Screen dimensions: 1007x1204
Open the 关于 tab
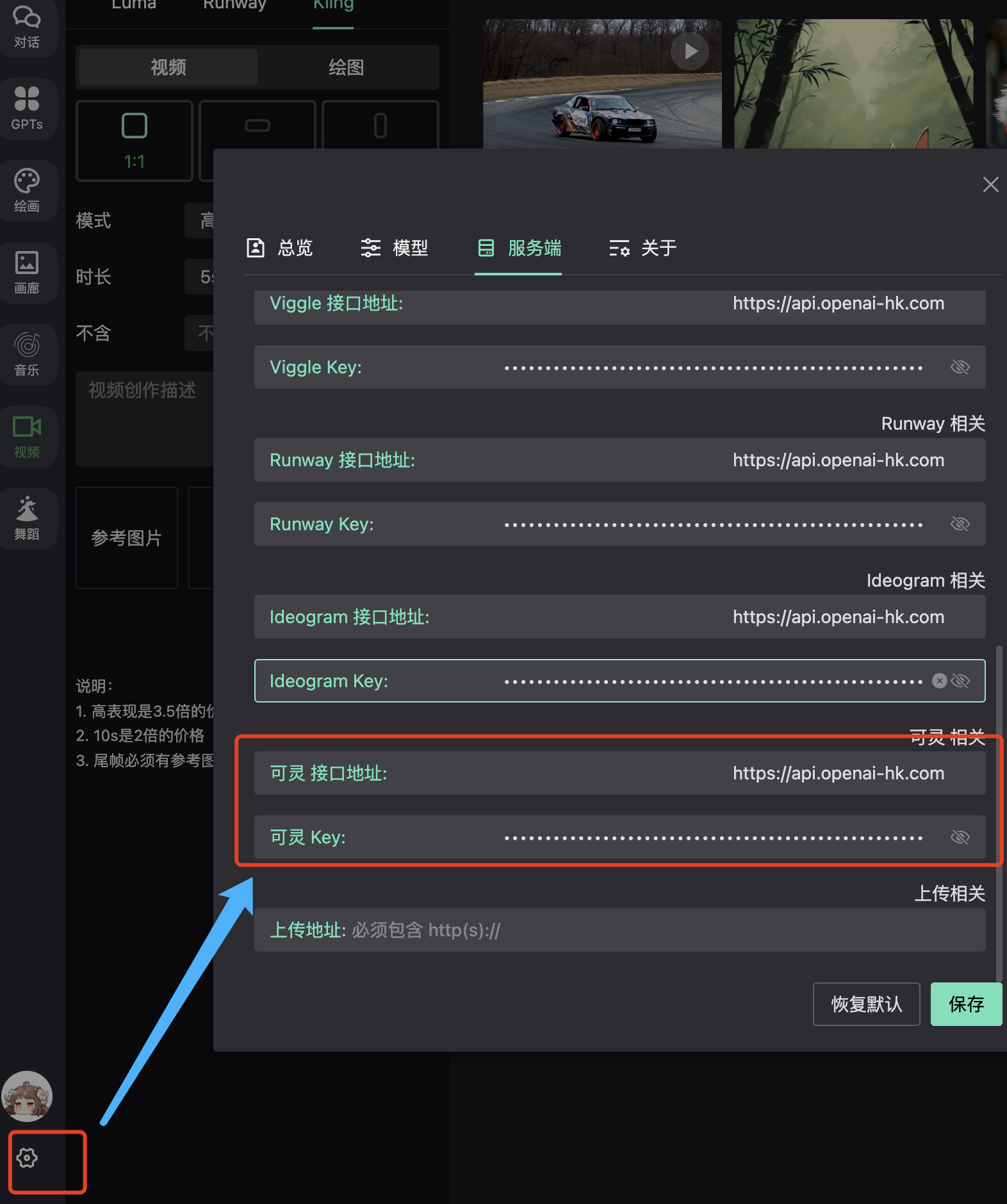(643, 248)
